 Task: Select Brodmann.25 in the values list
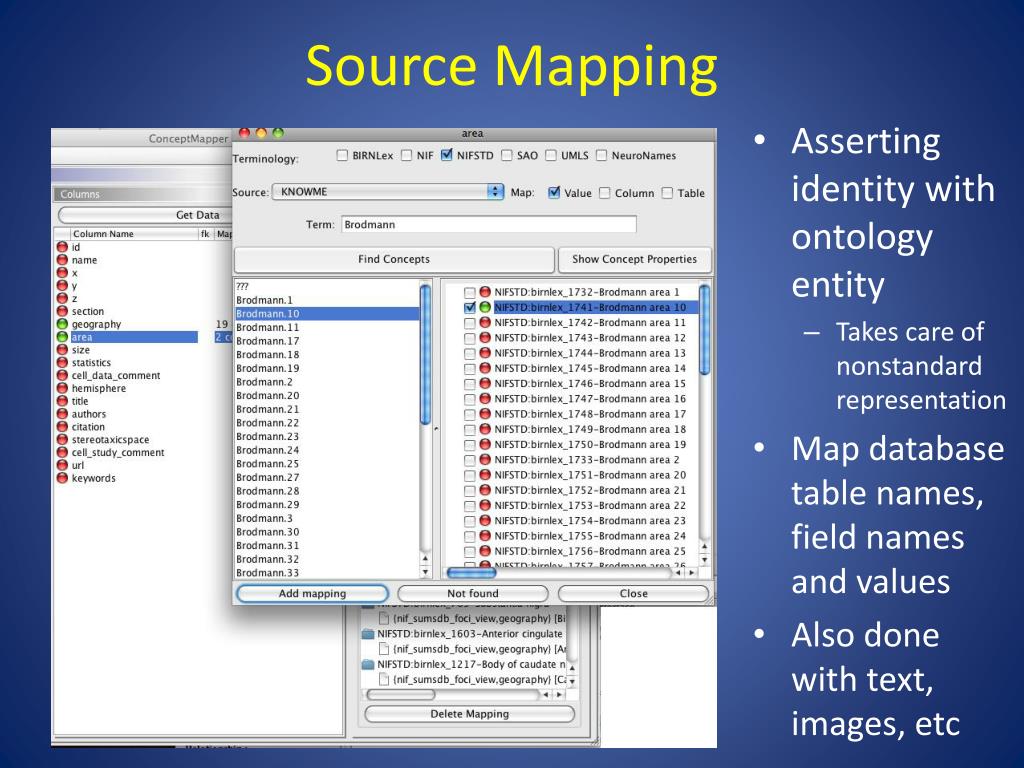327,464
